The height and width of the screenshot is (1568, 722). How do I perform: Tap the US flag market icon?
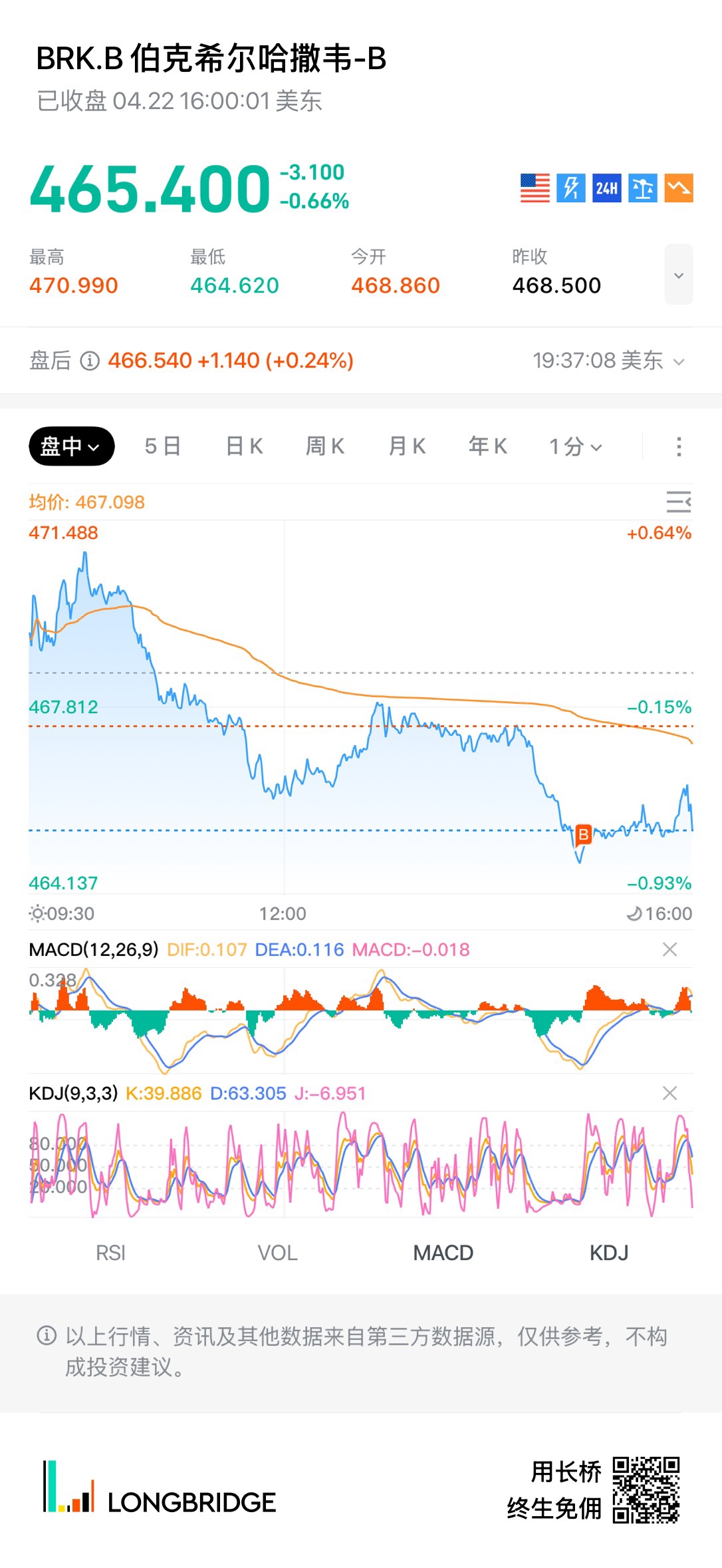point(535,188)
